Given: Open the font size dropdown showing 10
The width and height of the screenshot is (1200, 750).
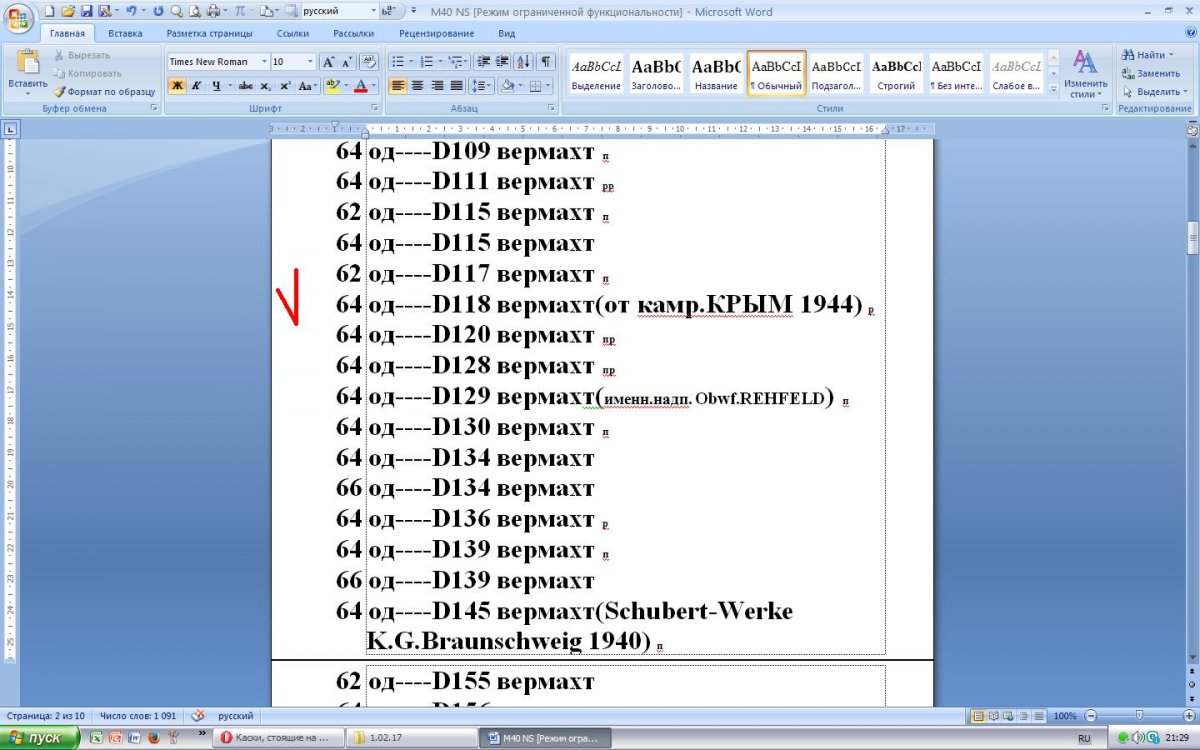Looking at the screenshot, I should [309, 61].
